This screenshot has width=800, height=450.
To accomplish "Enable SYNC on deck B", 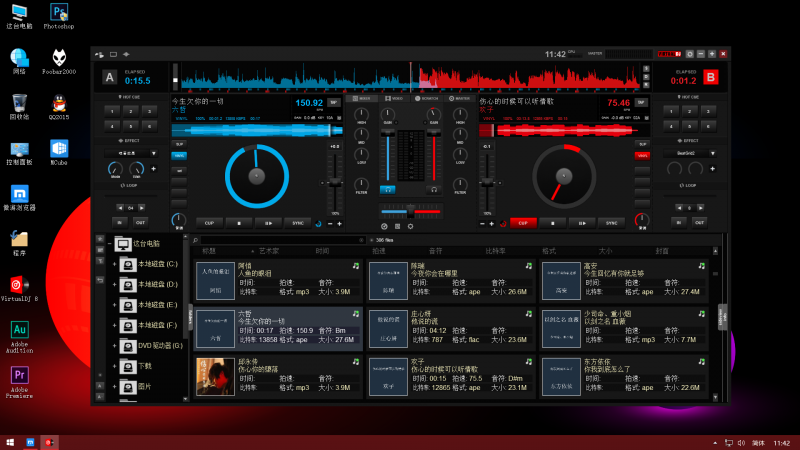I will click(613, 222).
